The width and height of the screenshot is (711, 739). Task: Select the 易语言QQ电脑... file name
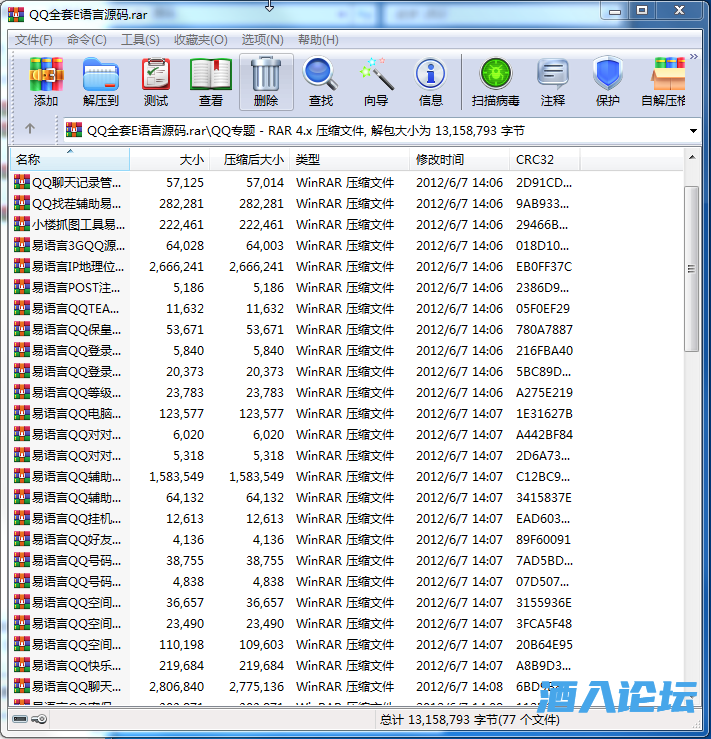[x=76, y=413]
